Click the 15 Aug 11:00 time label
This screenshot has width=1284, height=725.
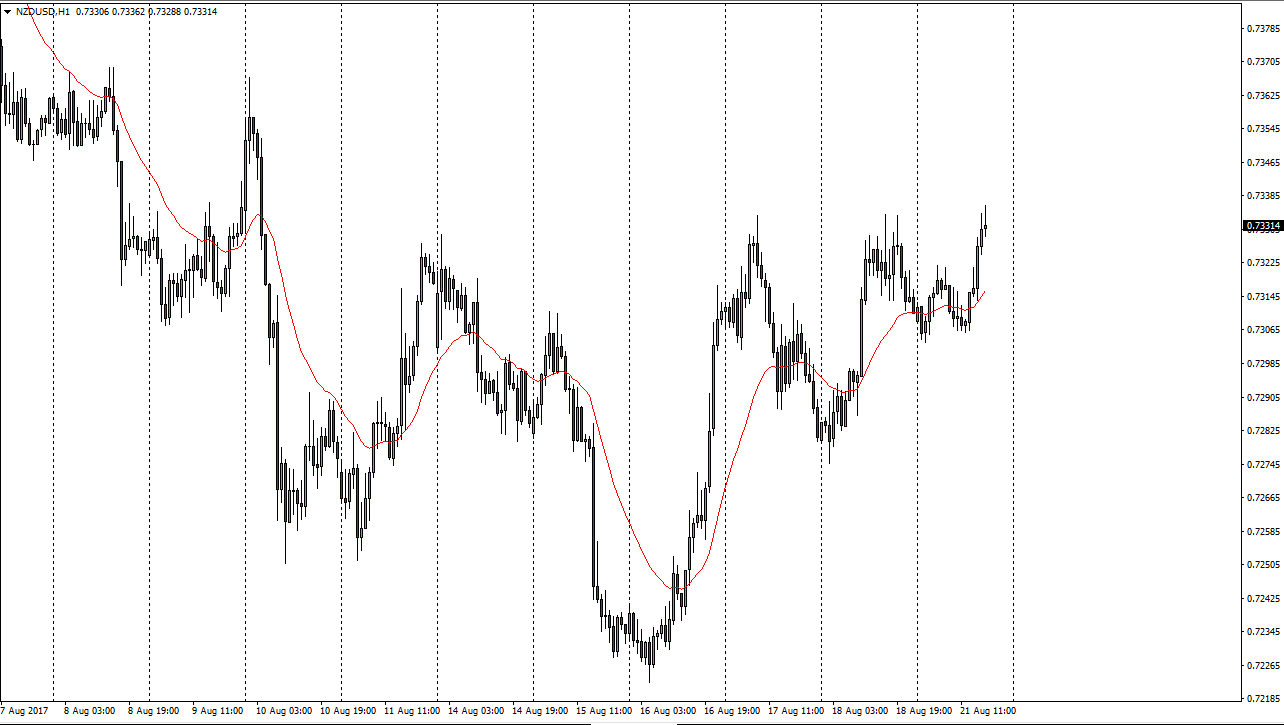pos(605,711)
